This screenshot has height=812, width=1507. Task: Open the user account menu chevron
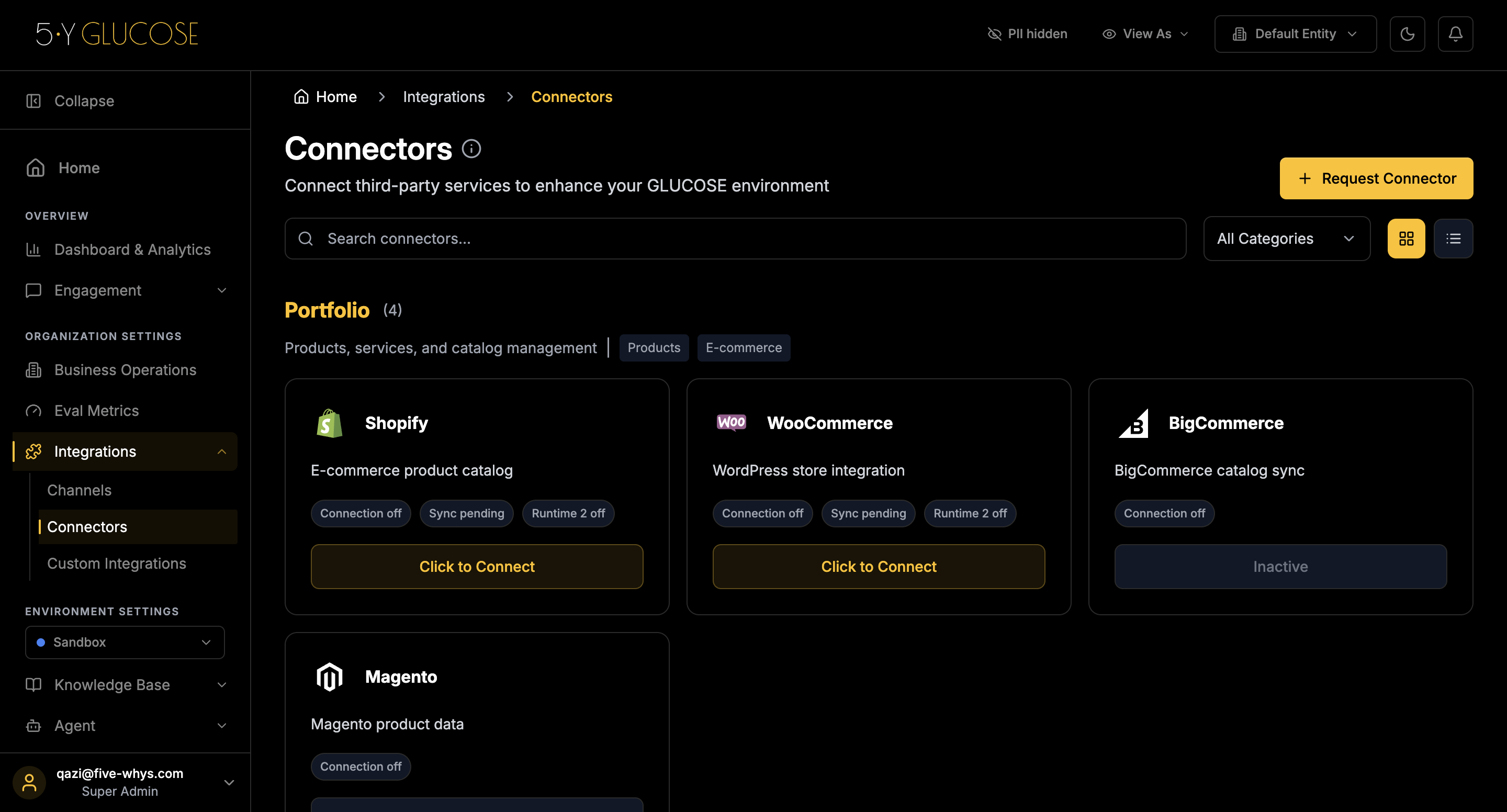click(229, 782)
